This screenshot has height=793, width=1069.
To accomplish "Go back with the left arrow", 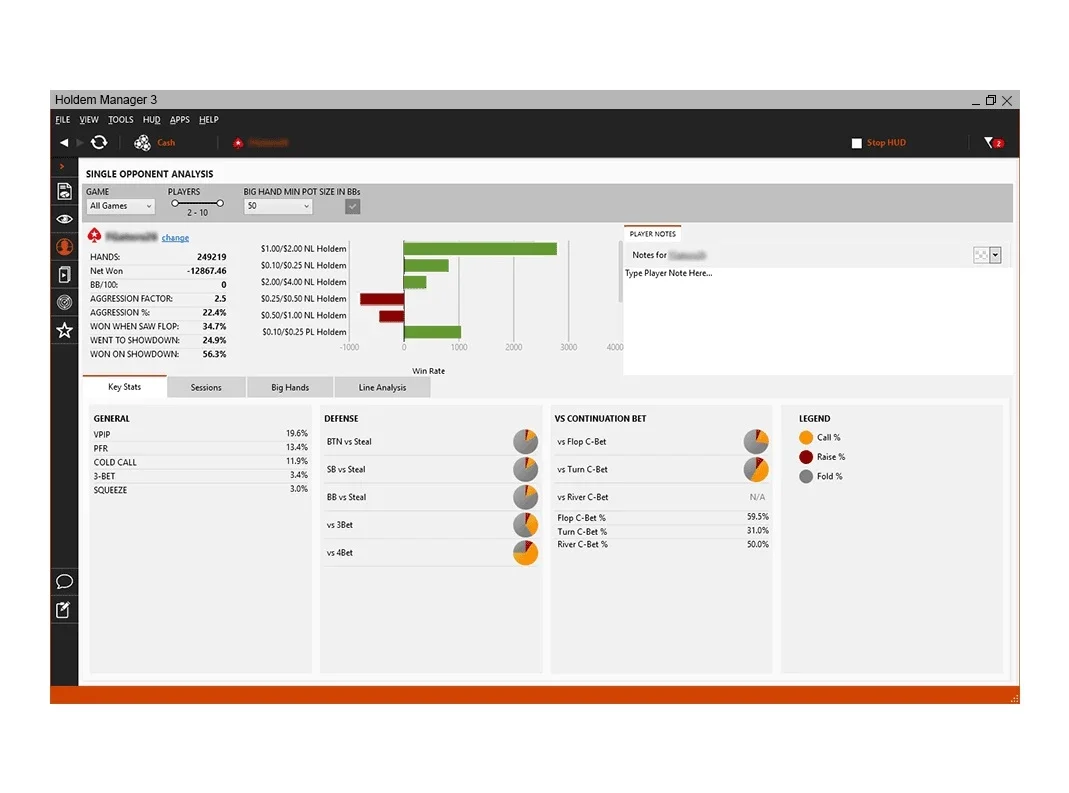I will [64, 143].
